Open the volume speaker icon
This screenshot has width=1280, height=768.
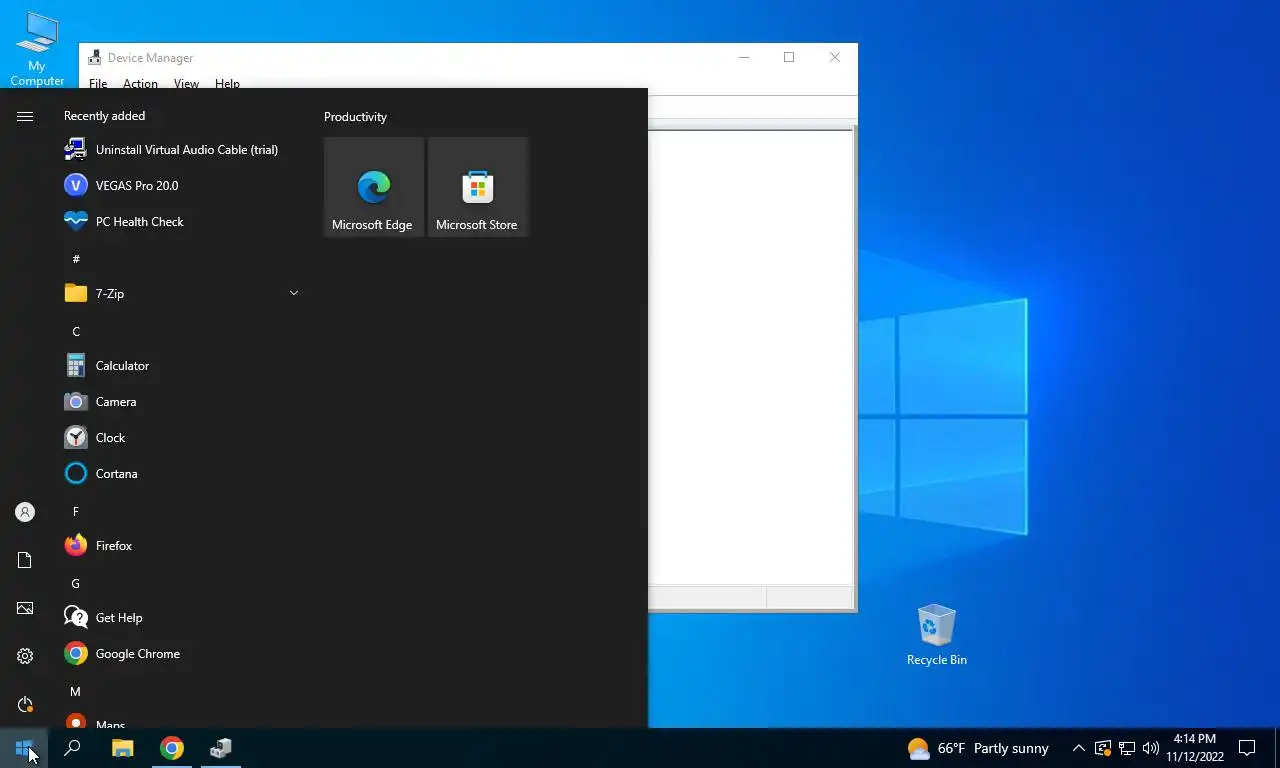point(1150,748)
